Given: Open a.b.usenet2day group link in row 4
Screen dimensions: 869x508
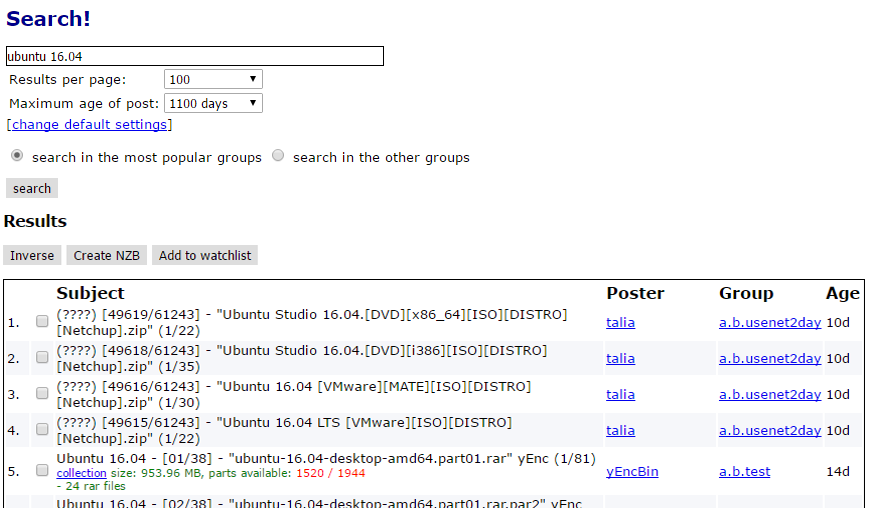Looking at the screenshot, I should point(770,430).
